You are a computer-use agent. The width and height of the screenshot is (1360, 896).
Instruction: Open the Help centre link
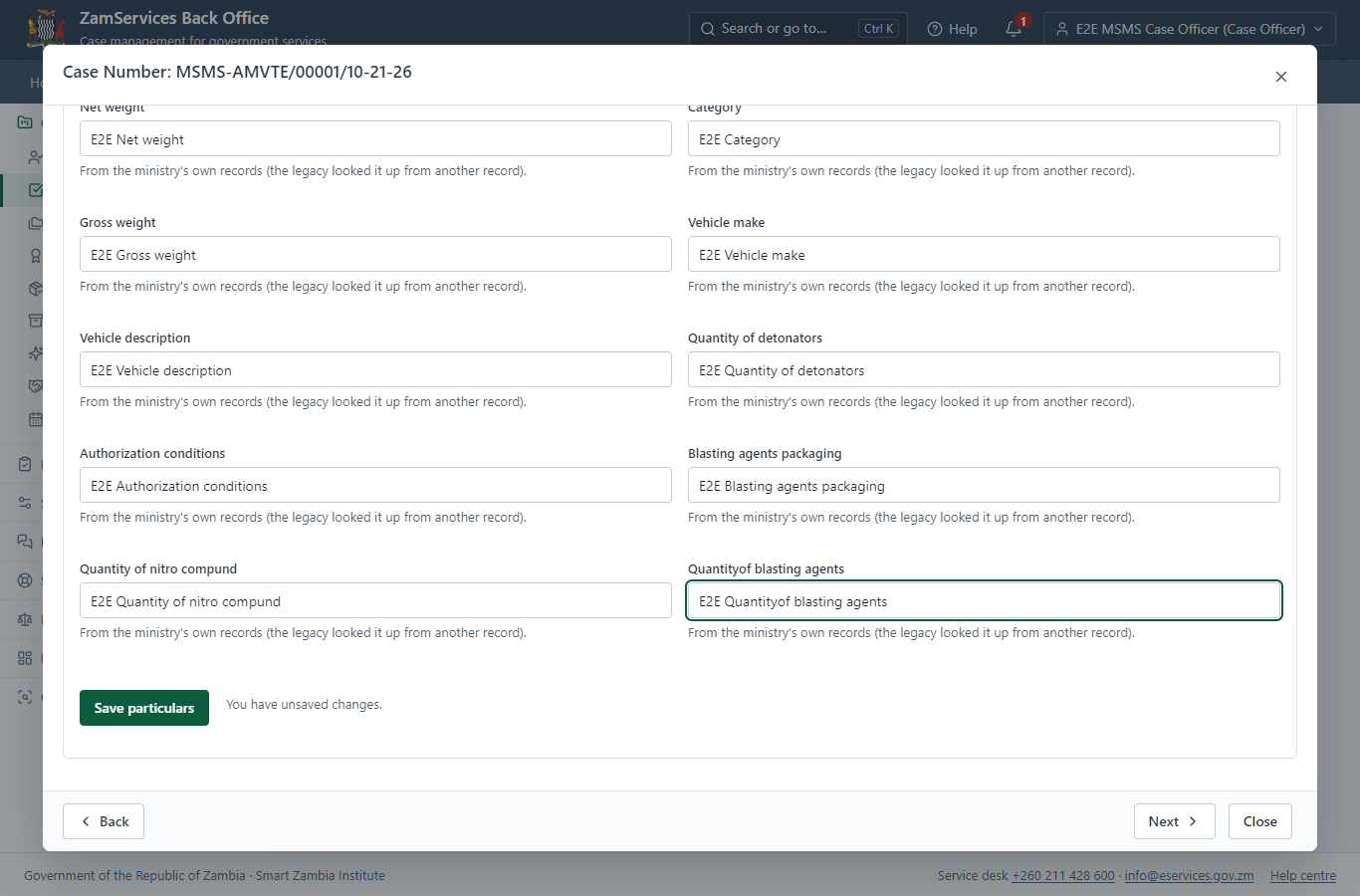point(1303,876)
